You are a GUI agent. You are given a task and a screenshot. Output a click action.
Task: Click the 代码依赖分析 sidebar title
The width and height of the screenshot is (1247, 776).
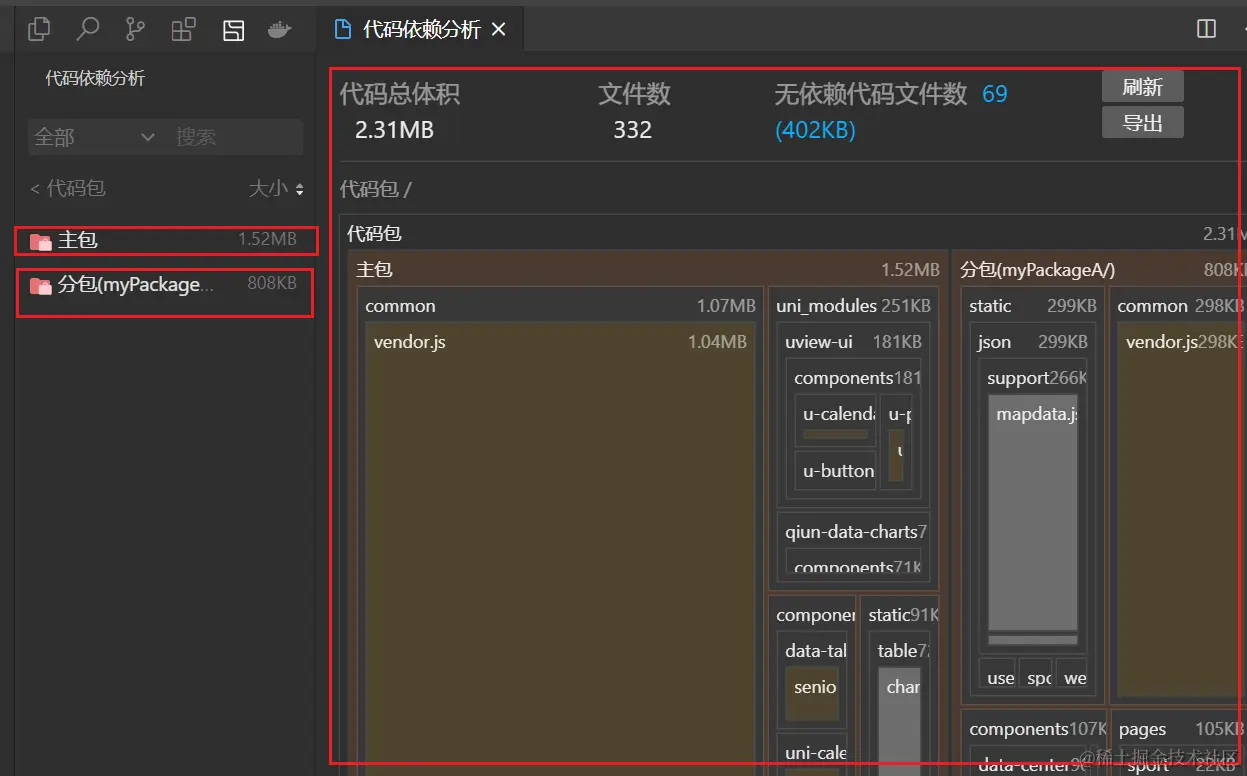[x=95, y=79]
